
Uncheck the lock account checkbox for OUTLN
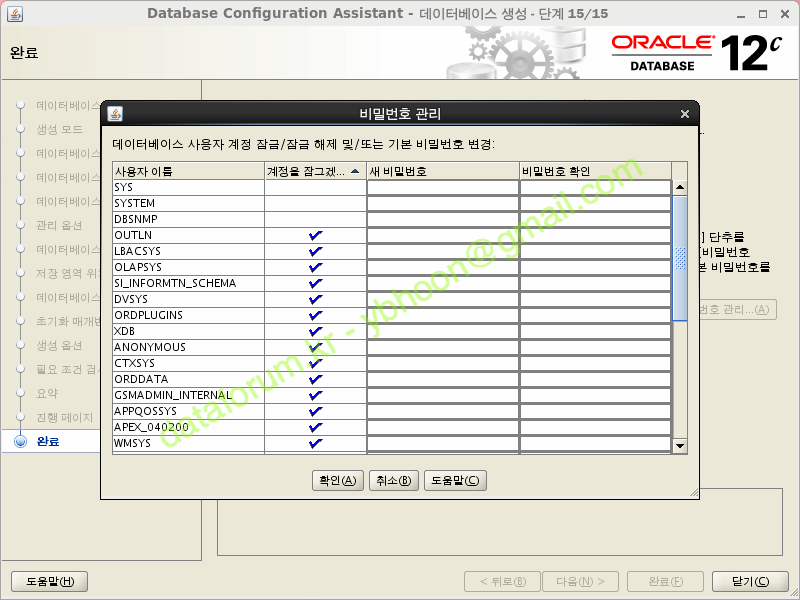click(x=316, y=235)
